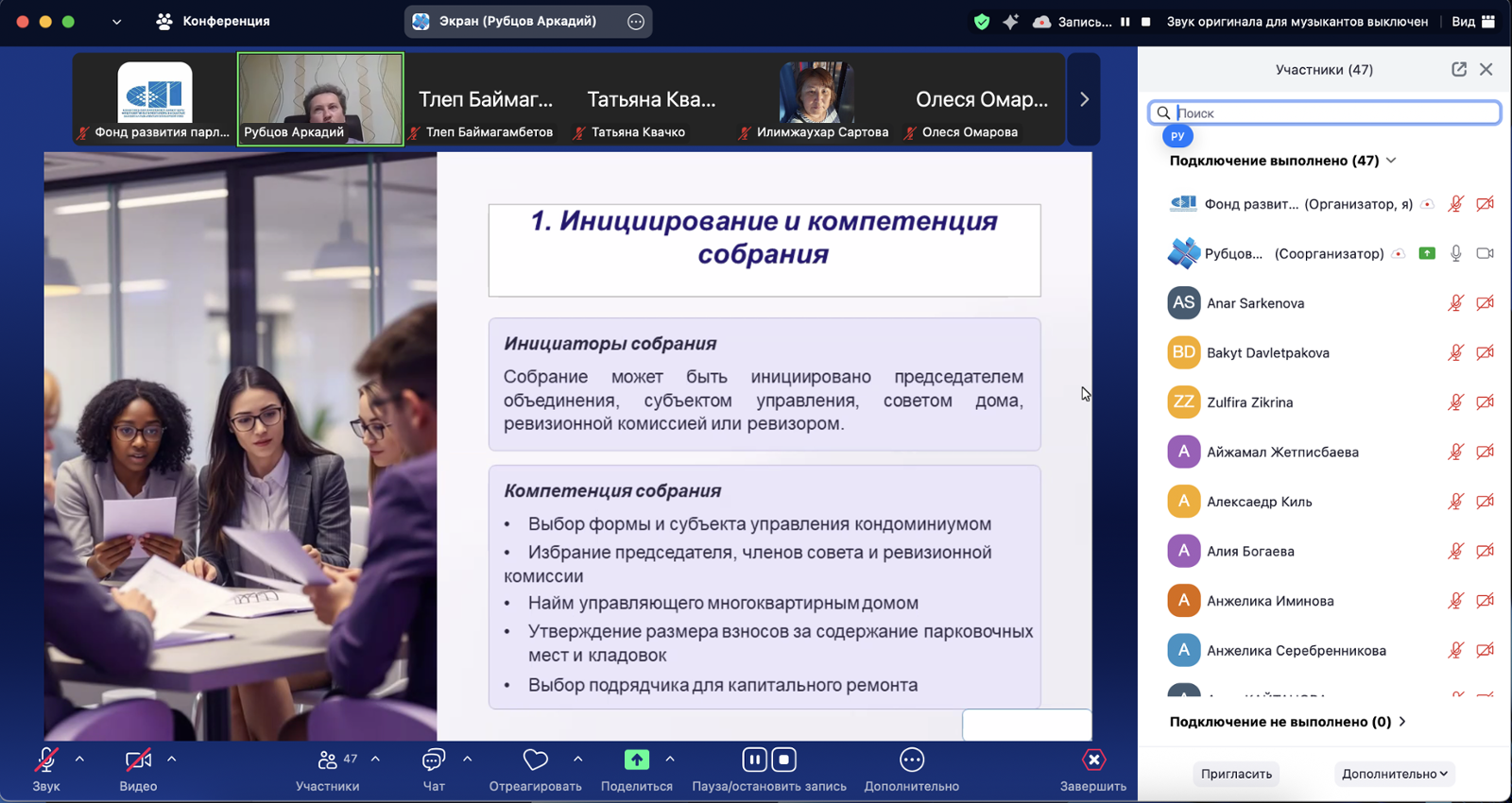The image size is (1512, 803).
Task: Pop out the participants panel
Action: pos(1459,69)
